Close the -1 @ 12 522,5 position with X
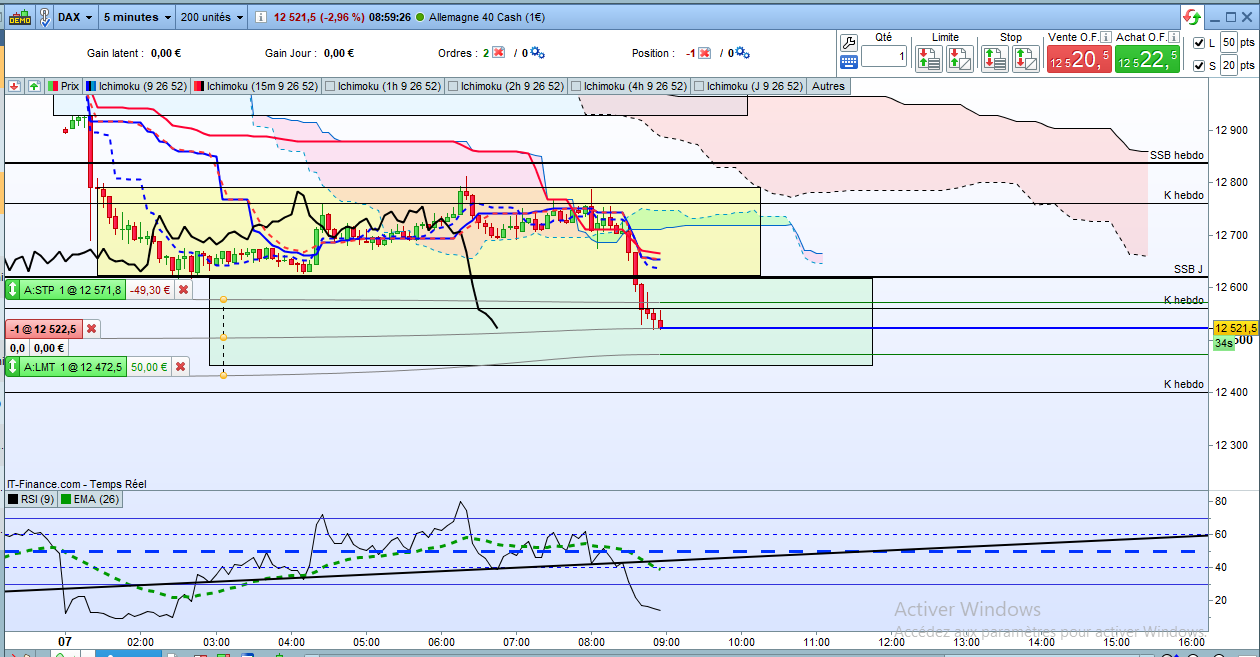Viewport: 1260px width, 657px height. (91, 328)
